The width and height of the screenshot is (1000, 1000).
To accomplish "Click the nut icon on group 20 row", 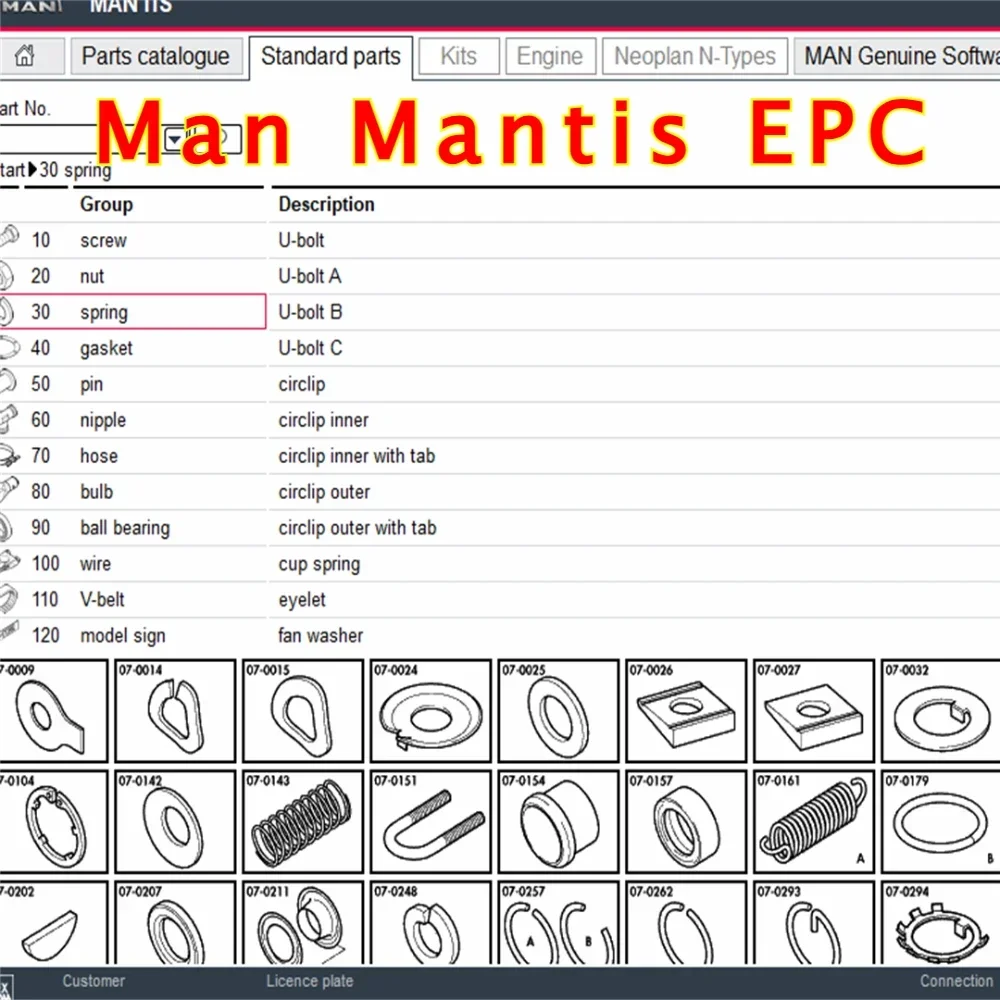I will coord(8,274).
